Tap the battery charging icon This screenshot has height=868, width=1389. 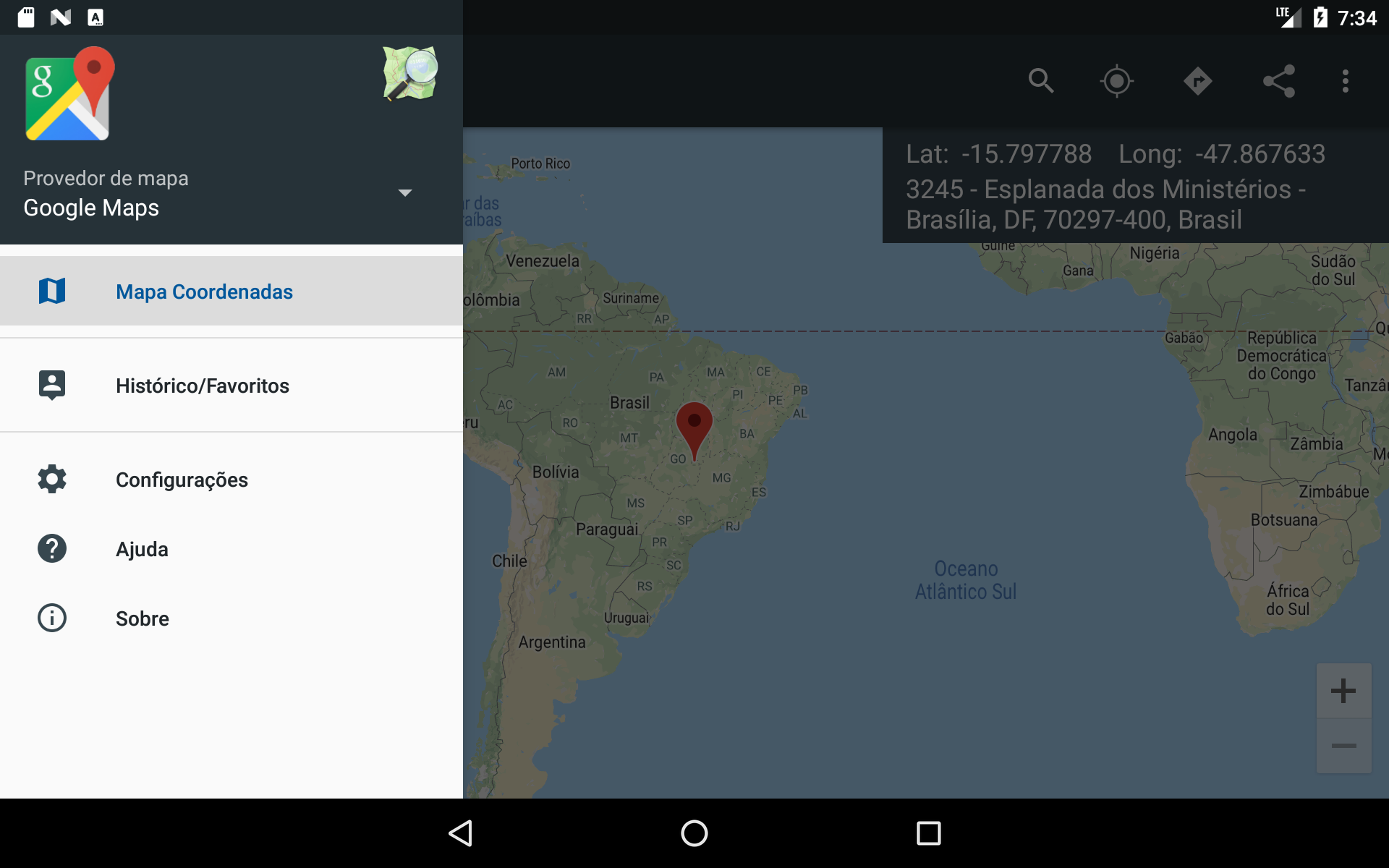tap(1320, 17)
